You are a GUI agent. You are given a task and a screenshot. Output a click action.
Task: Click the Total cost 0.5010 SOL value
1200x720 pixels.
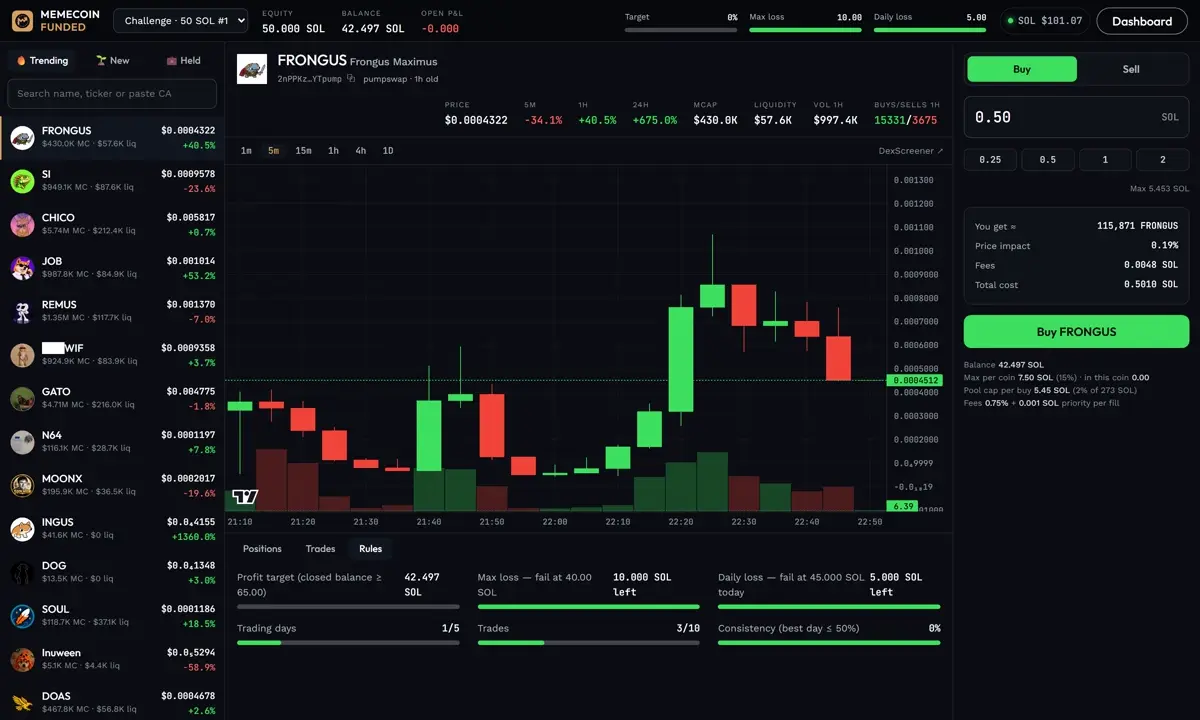[x=1151, y=285]
